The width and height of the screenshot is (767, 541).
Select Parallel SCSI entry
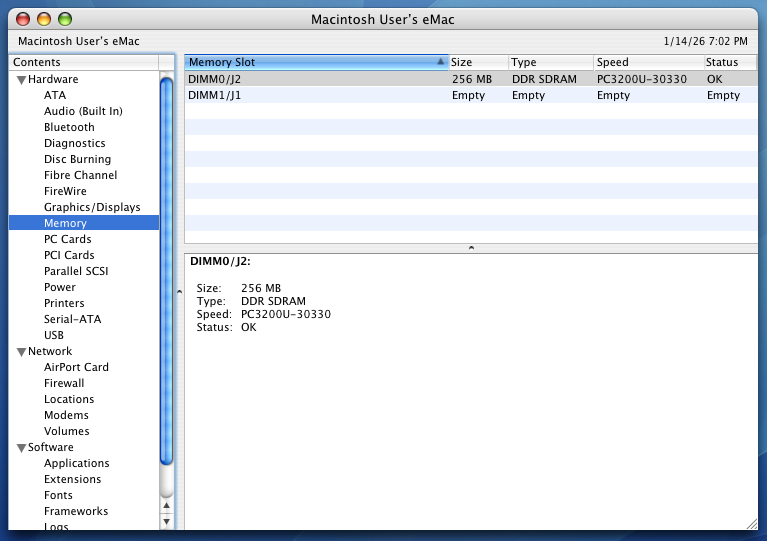(x=76, y=271)
